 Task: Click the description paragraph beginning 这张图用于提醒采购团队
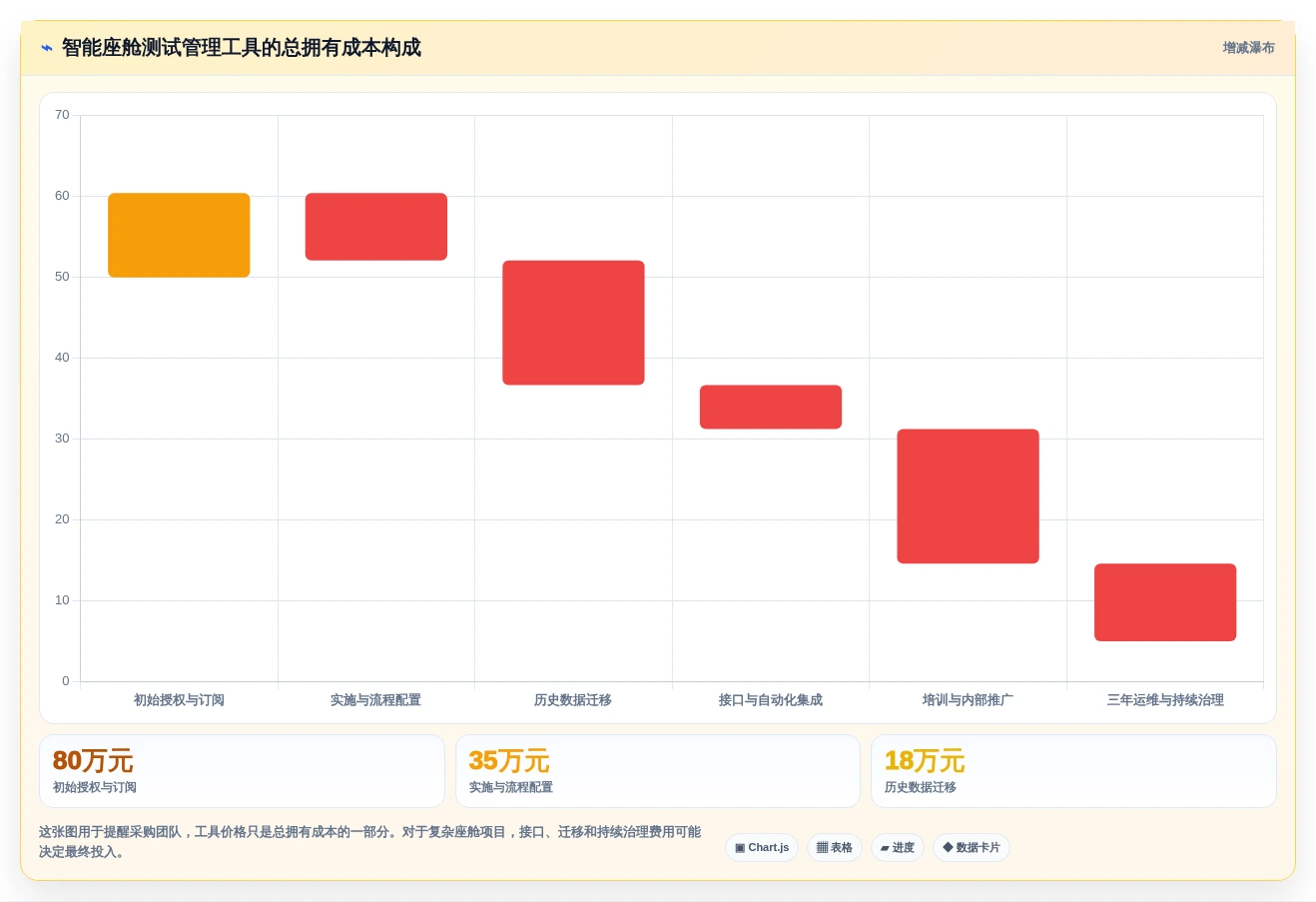(370, 842)
